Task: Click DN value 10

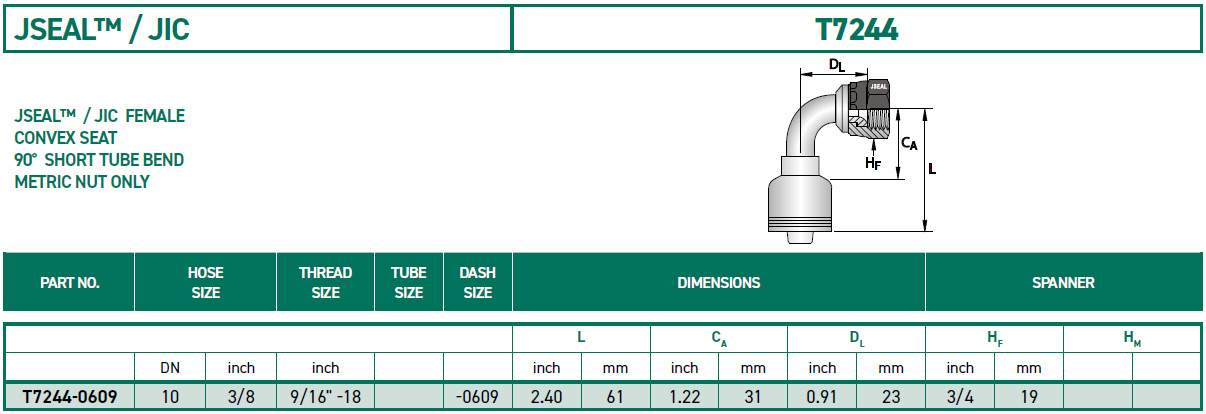Action: click(x=170, y=396)
